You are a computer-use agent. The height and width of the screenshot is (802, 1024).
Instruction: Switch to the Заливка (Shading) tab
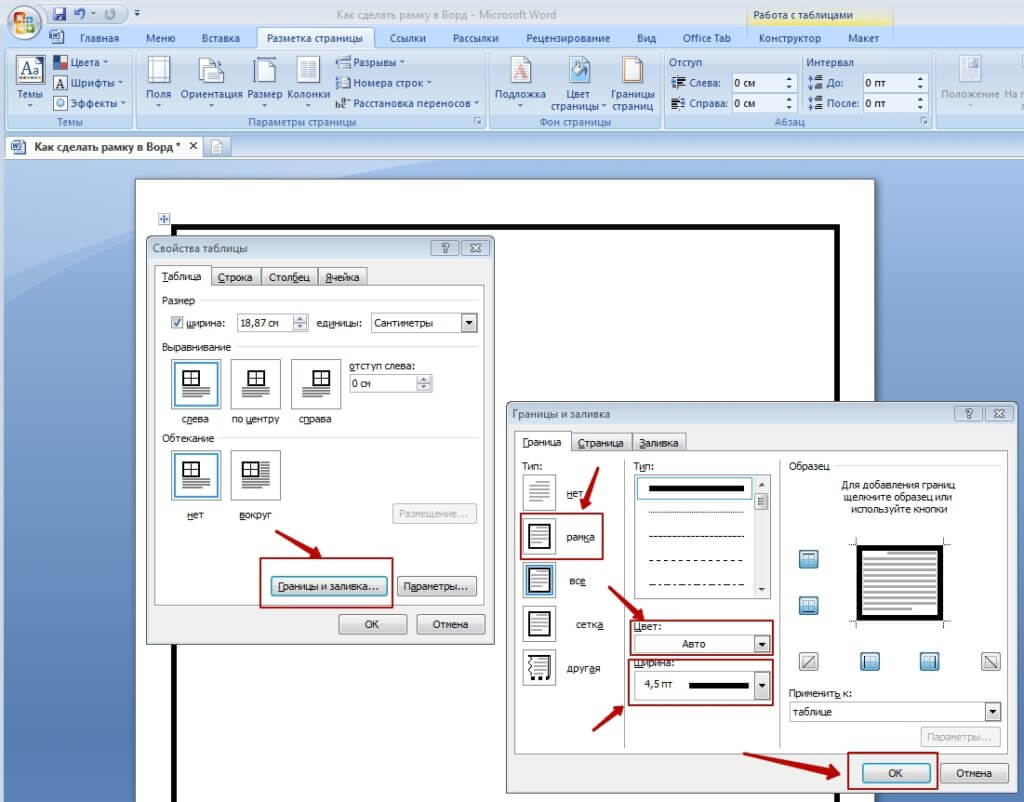(x=658, y=443)
